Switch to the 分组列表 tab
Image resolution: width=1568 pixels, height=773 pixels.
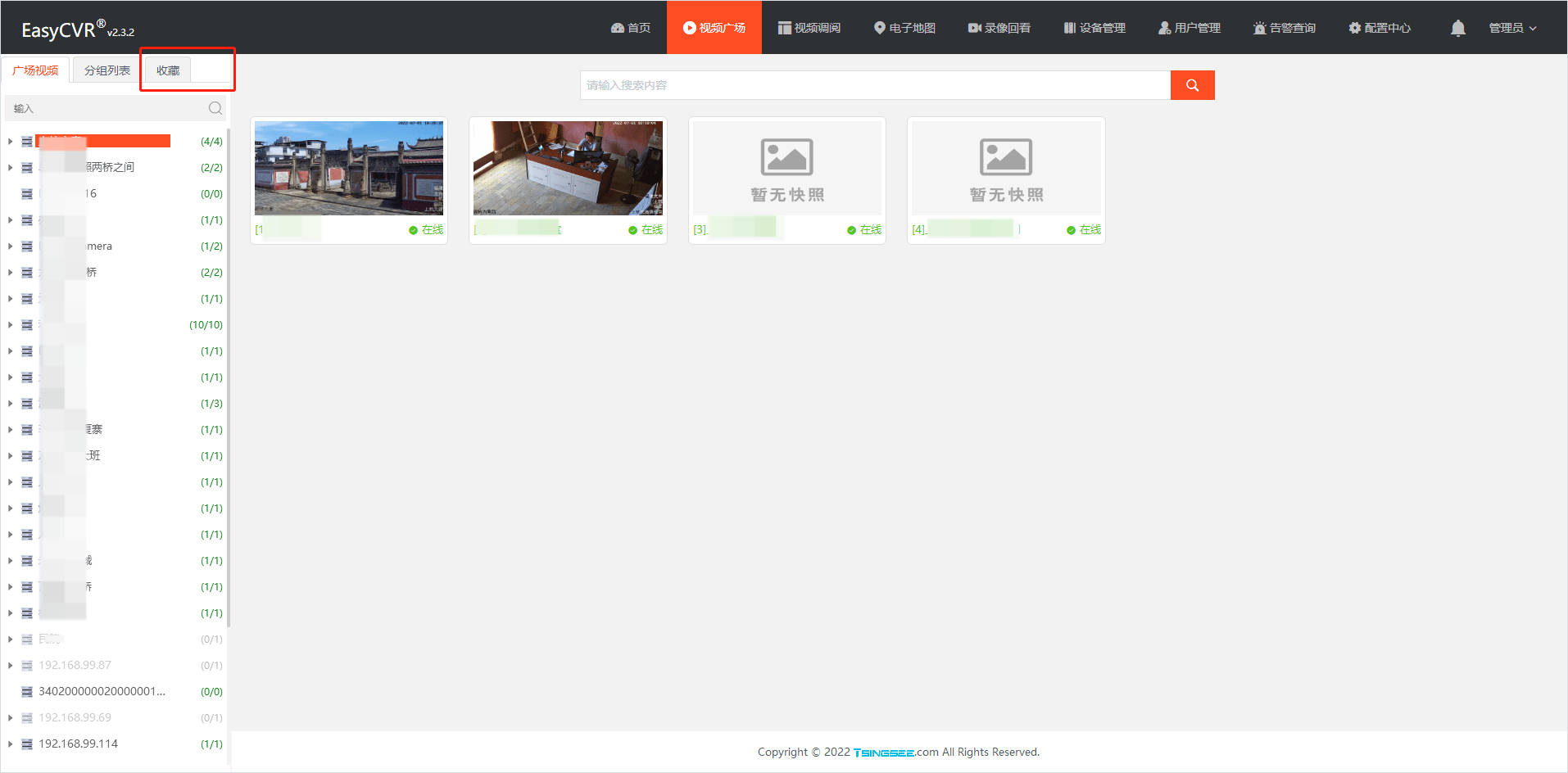107,70
